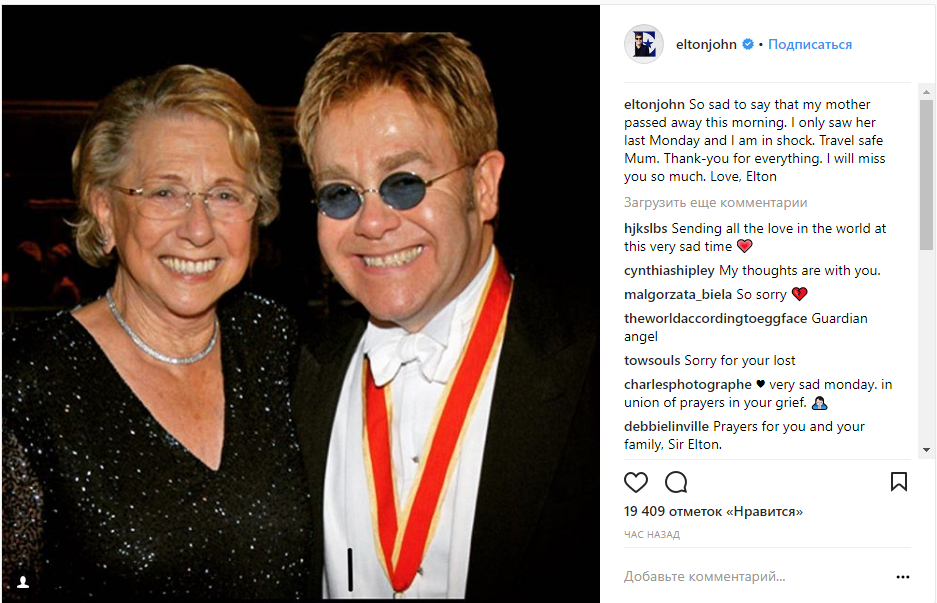This screenshot has width=937, height=603.
Task: Open theworldaccordingtoeggface profile
Action: click(715, 319)
